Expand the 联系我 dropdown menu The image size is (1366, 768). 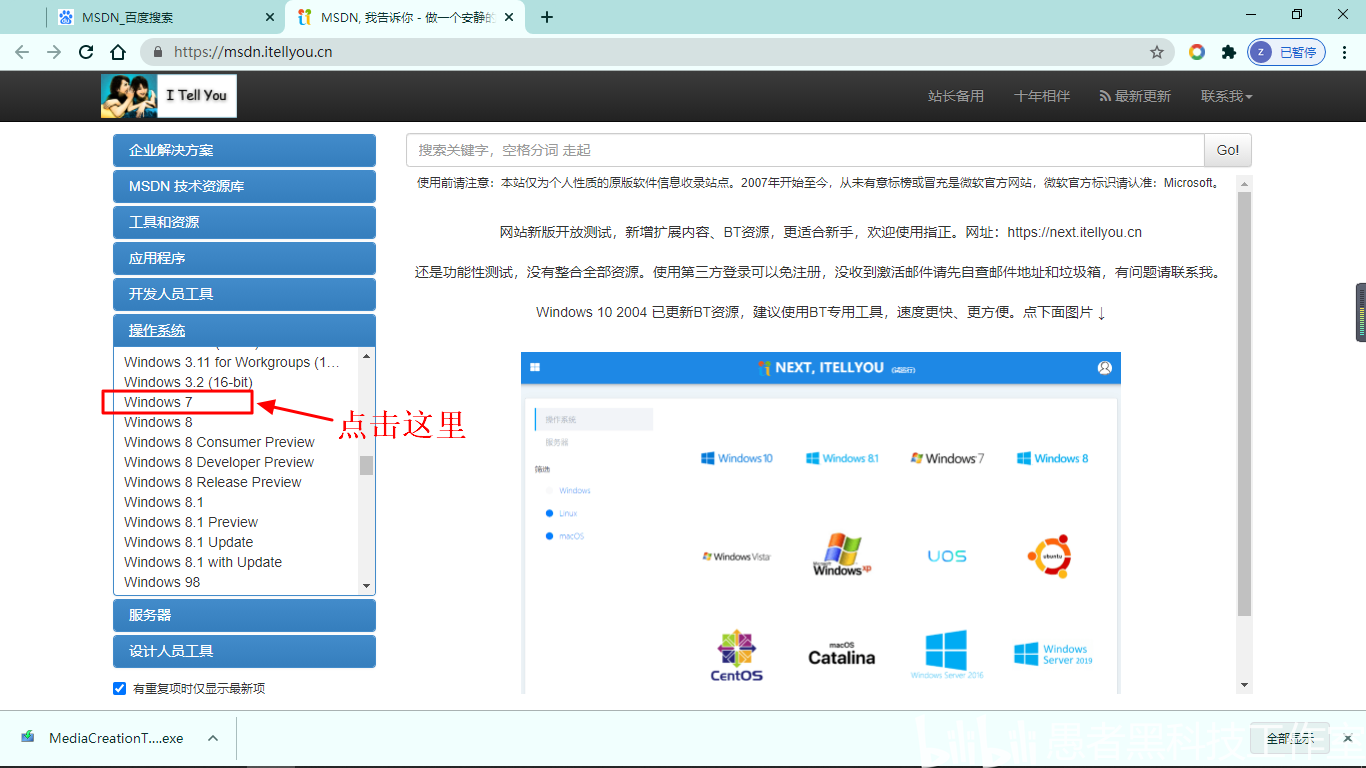1227,96
